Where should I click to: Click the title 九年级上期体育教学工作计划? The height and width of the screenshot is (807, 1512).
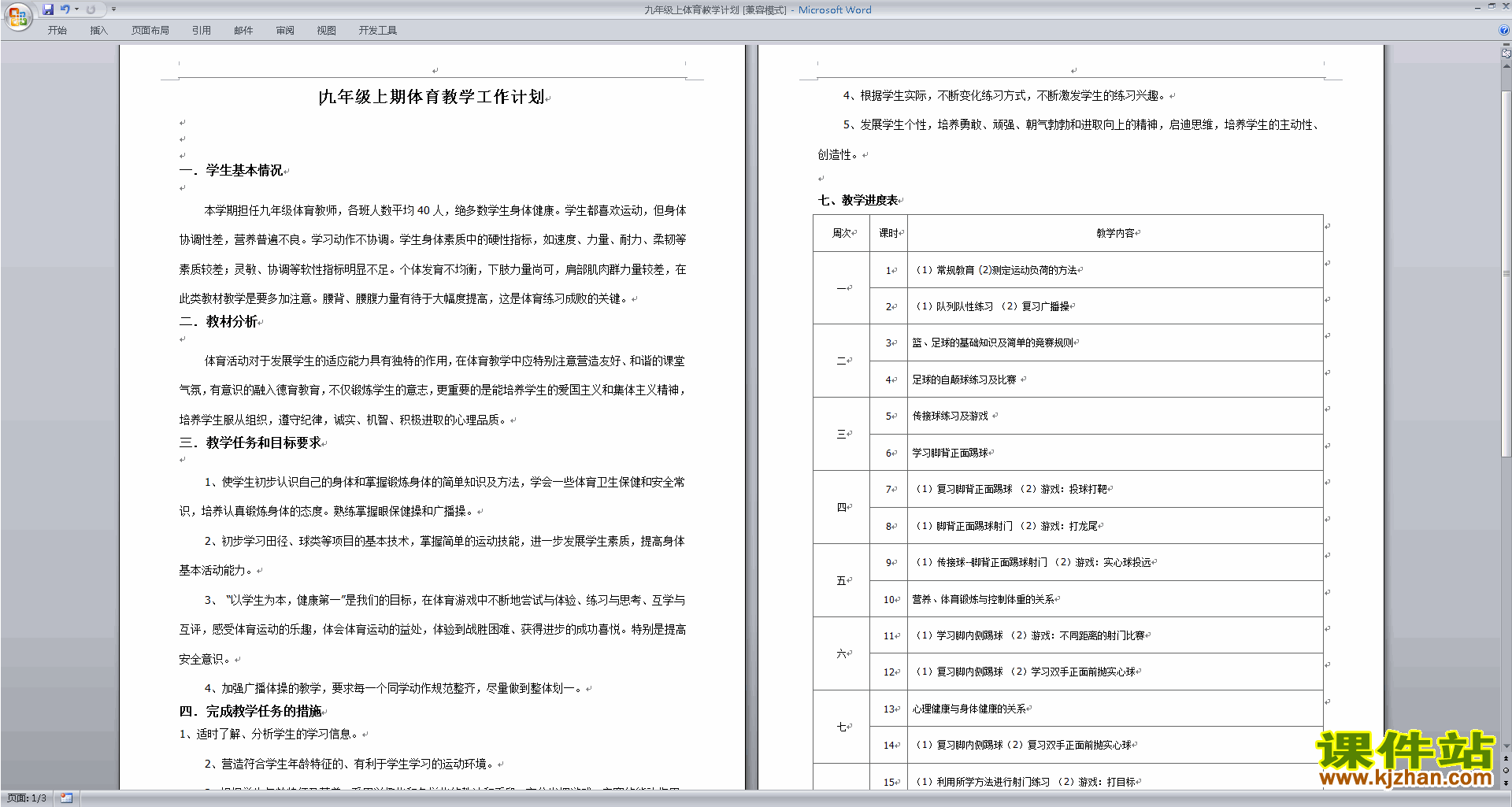pyautogui.click(x=432, y=97)
